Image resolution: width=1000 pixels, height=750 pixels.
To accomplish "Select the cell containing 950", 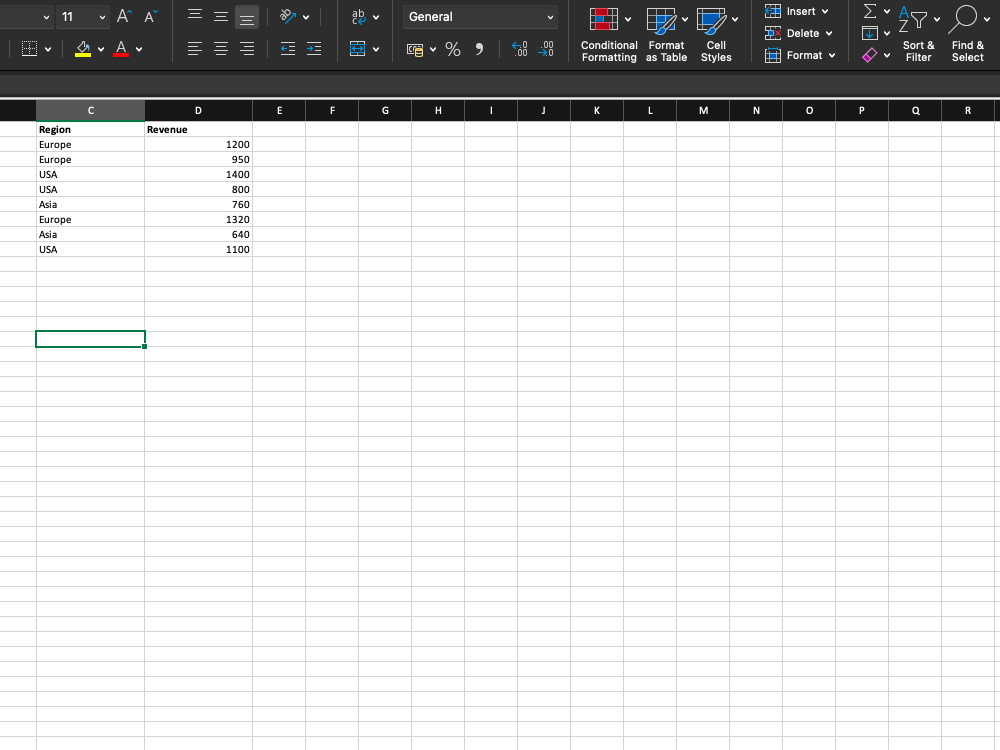I will [198, 159].
